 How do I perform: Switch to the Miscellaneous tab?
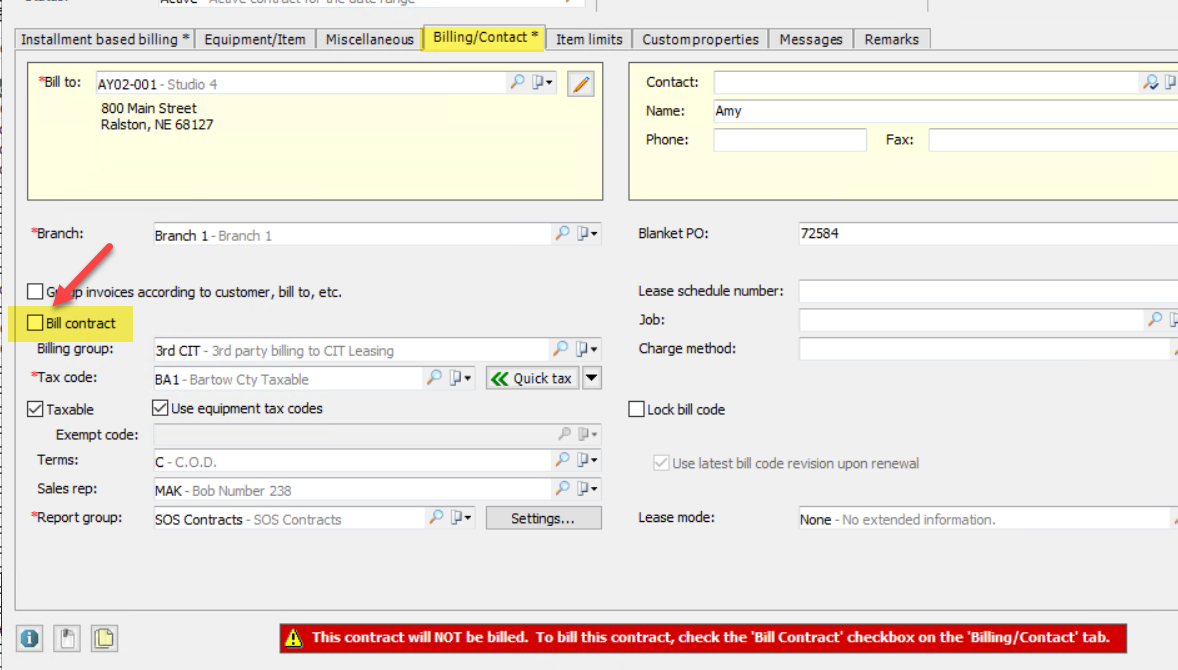pos(370,39)
